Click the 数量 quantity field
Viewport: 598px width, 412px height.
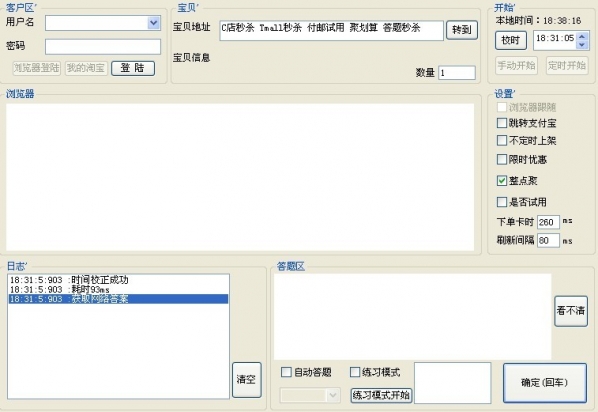point(457,72)
